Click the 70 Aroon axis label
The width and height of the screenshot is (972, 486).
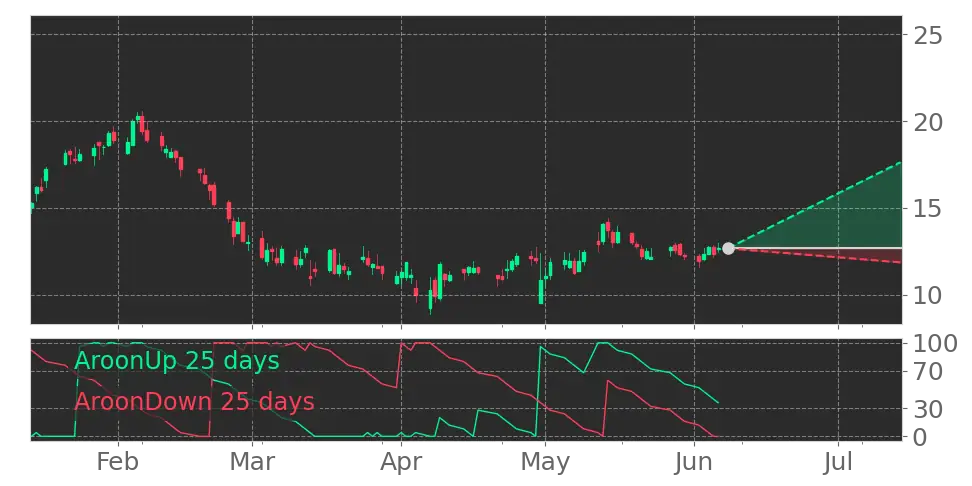(x=928, y=372)
